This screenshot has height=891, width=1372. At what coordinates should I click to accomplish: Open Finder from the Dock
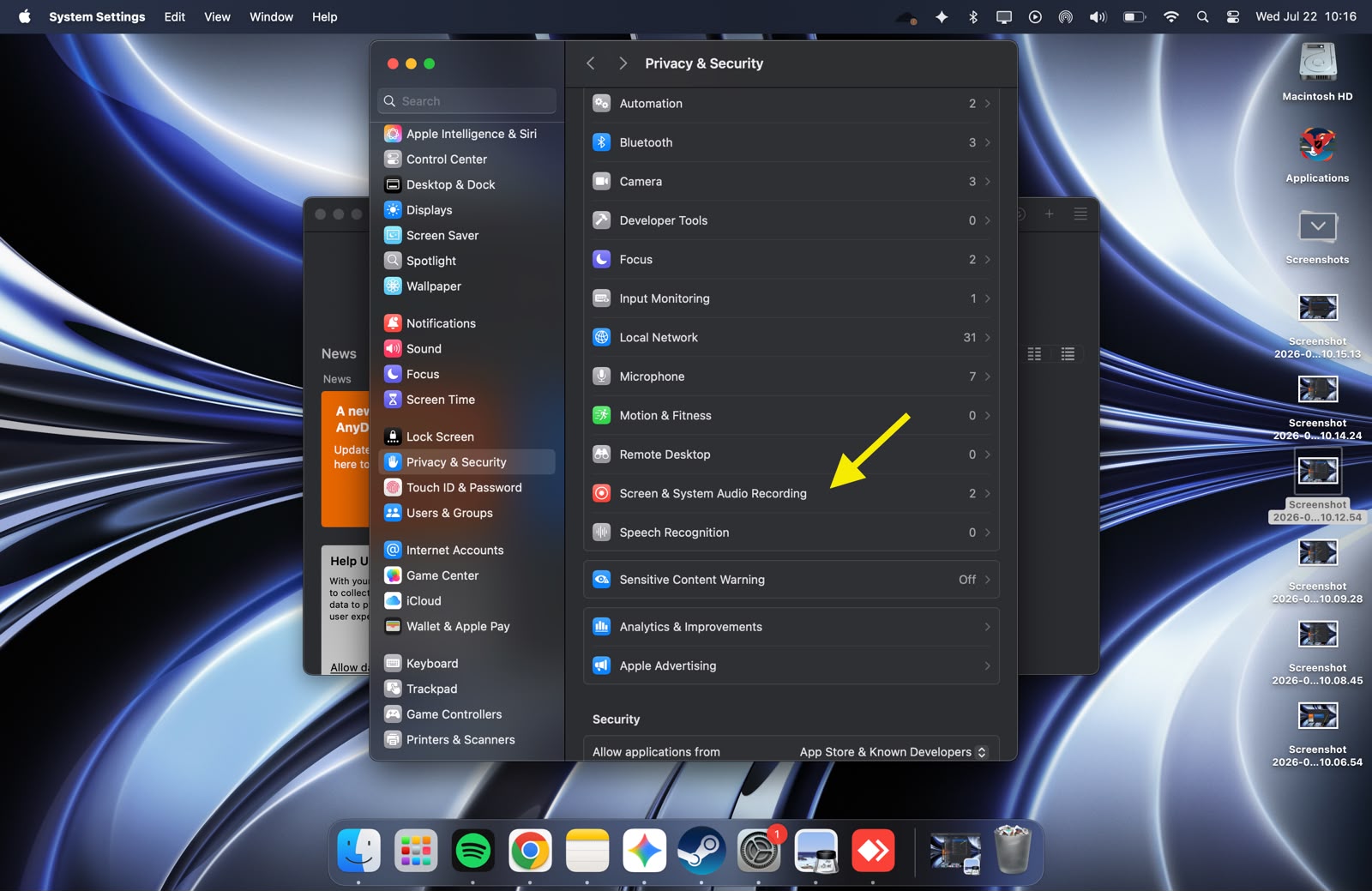click(x=358, y=852)
